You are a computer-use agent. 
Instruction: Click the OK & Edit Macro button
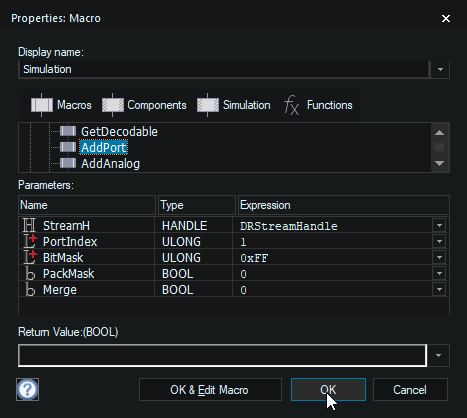tap(210, 389)
